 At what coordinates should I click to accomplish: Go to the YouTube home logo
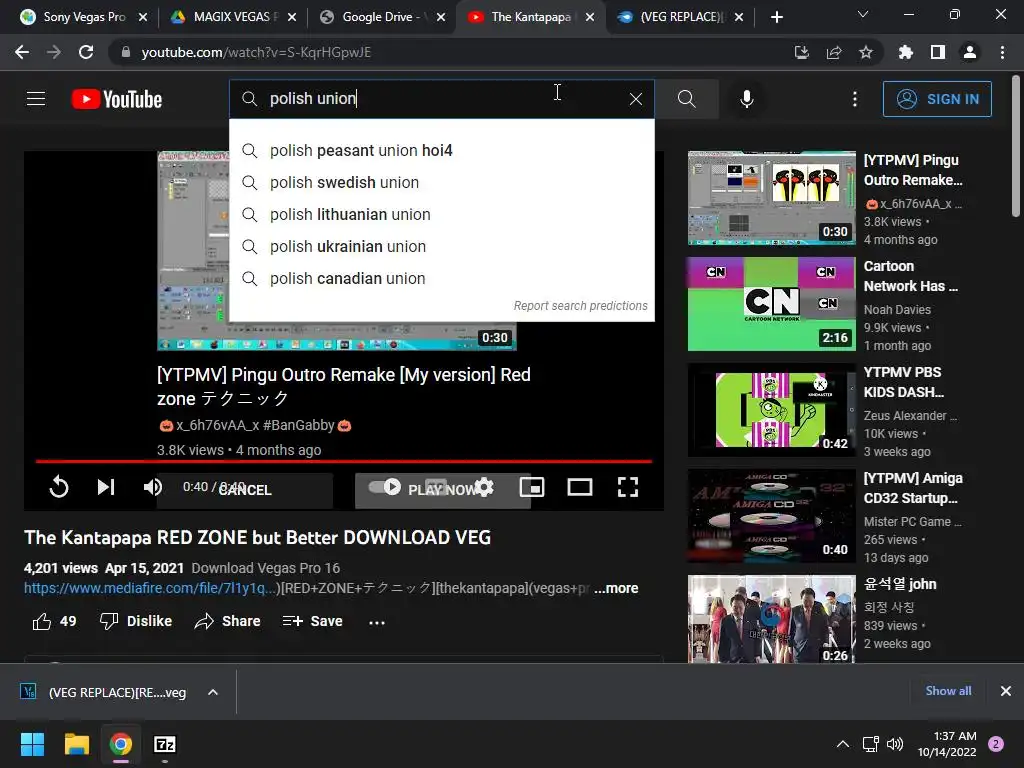tap(117, 99)
